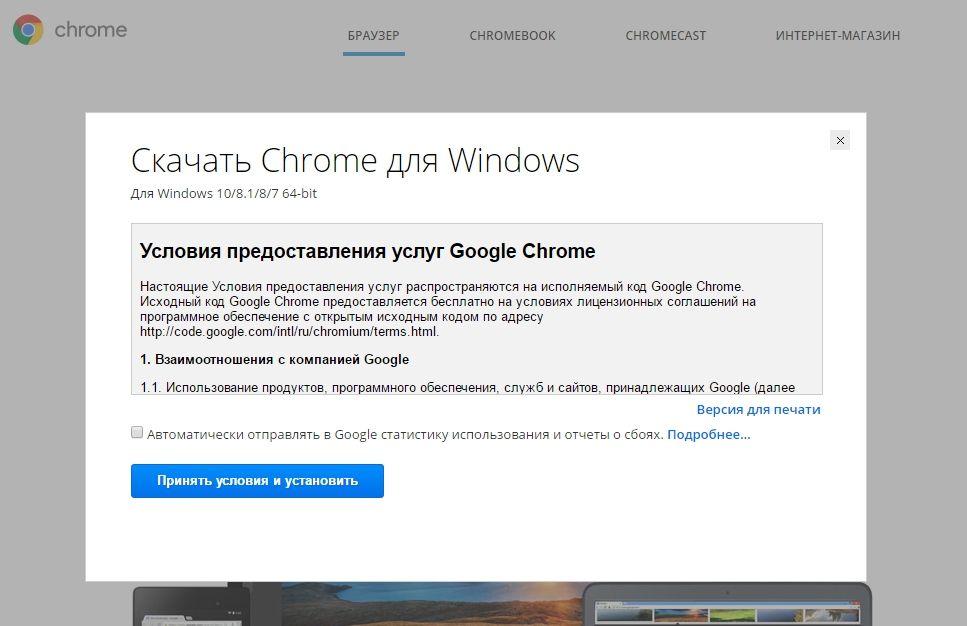Open the БРАУЗЕР tab
Image resolution: width=967 pixels, height=626 pixels.
tap(374, 36)
